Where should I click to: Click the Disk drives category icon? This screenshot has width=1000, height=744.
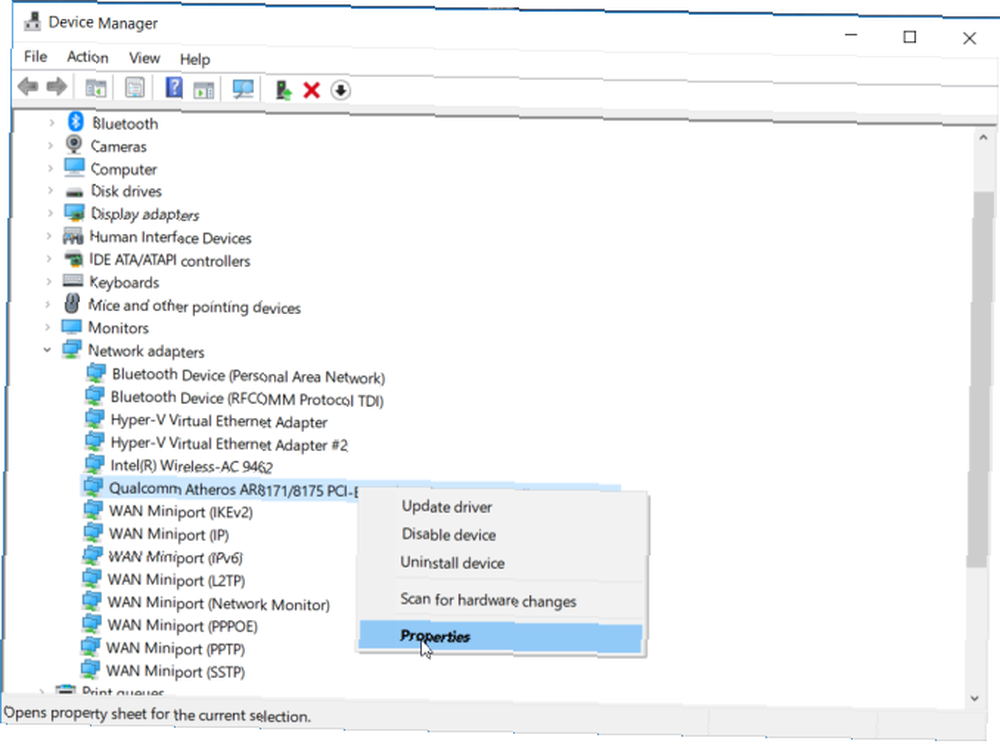pyautogui.click(x=74, y=191)
